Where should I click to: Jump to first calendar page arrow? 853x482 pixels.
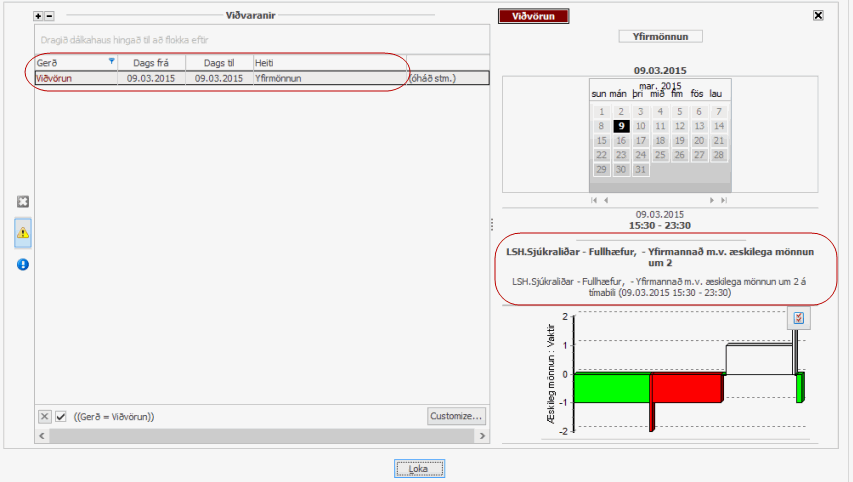(x=596, y=200)
